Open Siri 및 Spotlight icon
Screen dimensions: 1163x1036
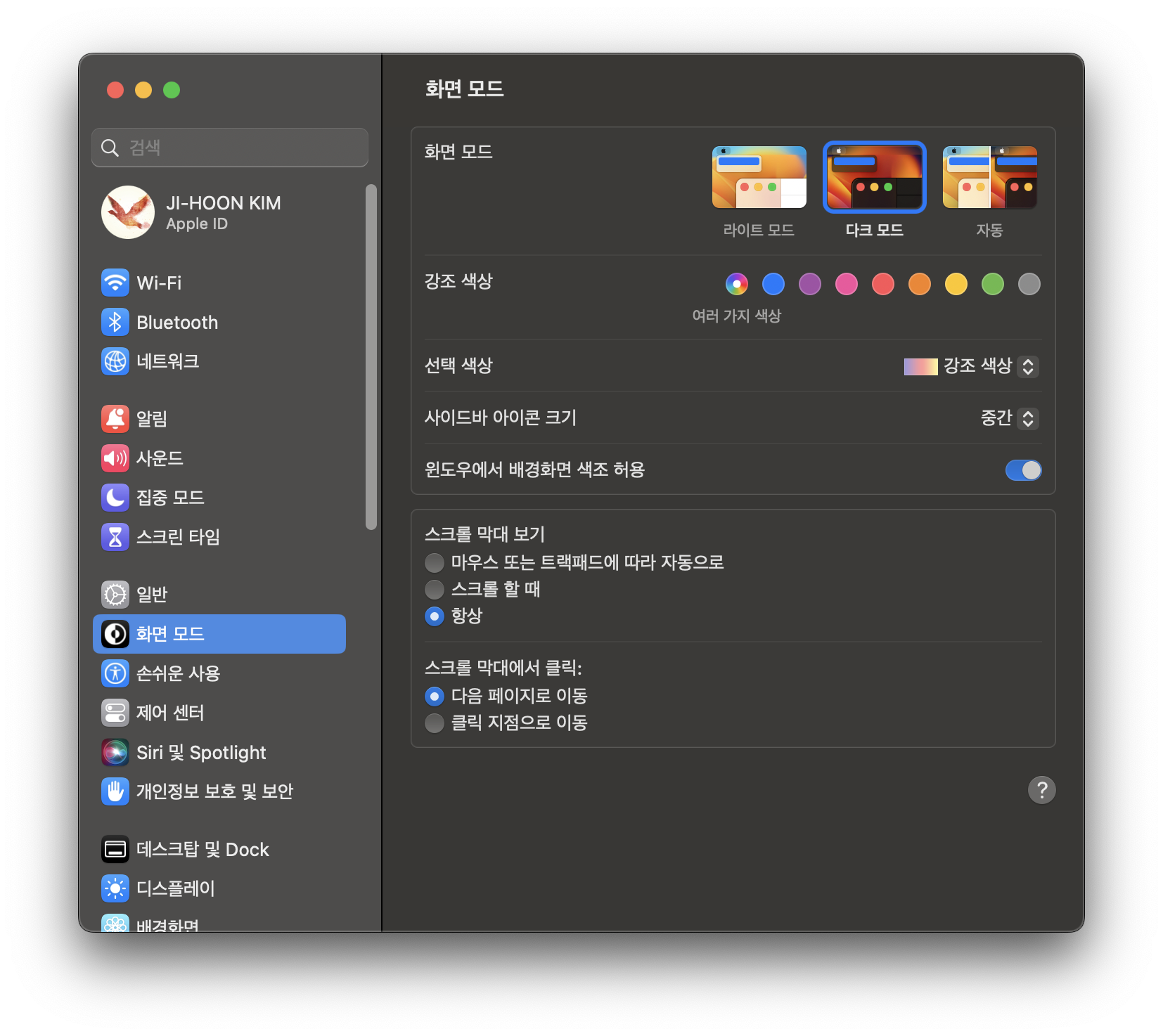point(115,752)
